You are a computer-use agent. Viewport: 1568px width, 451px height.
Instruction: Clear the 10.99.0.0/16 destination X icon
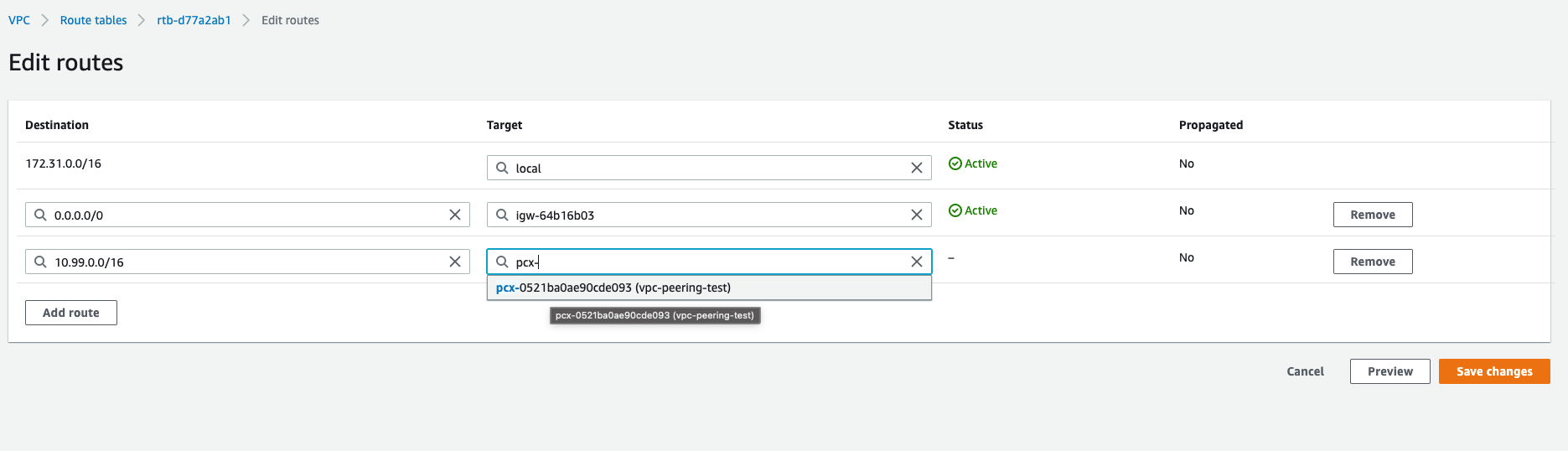tap(455, 262)
